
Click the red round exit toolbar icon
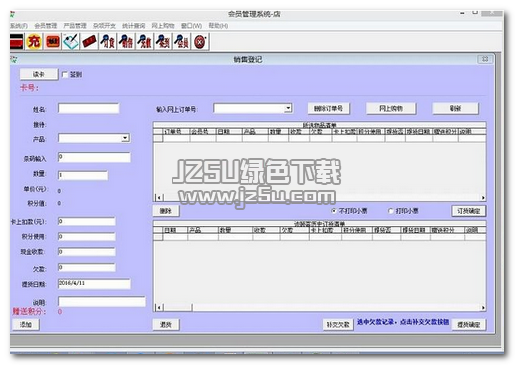[200, 42]
